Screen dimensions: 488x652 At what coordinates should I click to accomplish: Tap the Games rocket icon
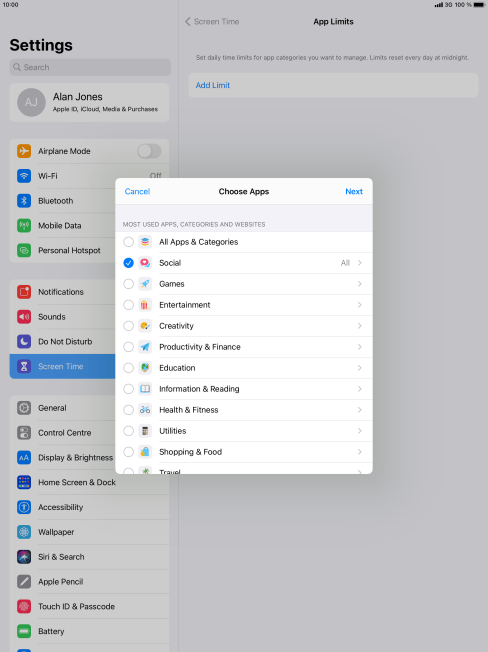pos(145,284)
